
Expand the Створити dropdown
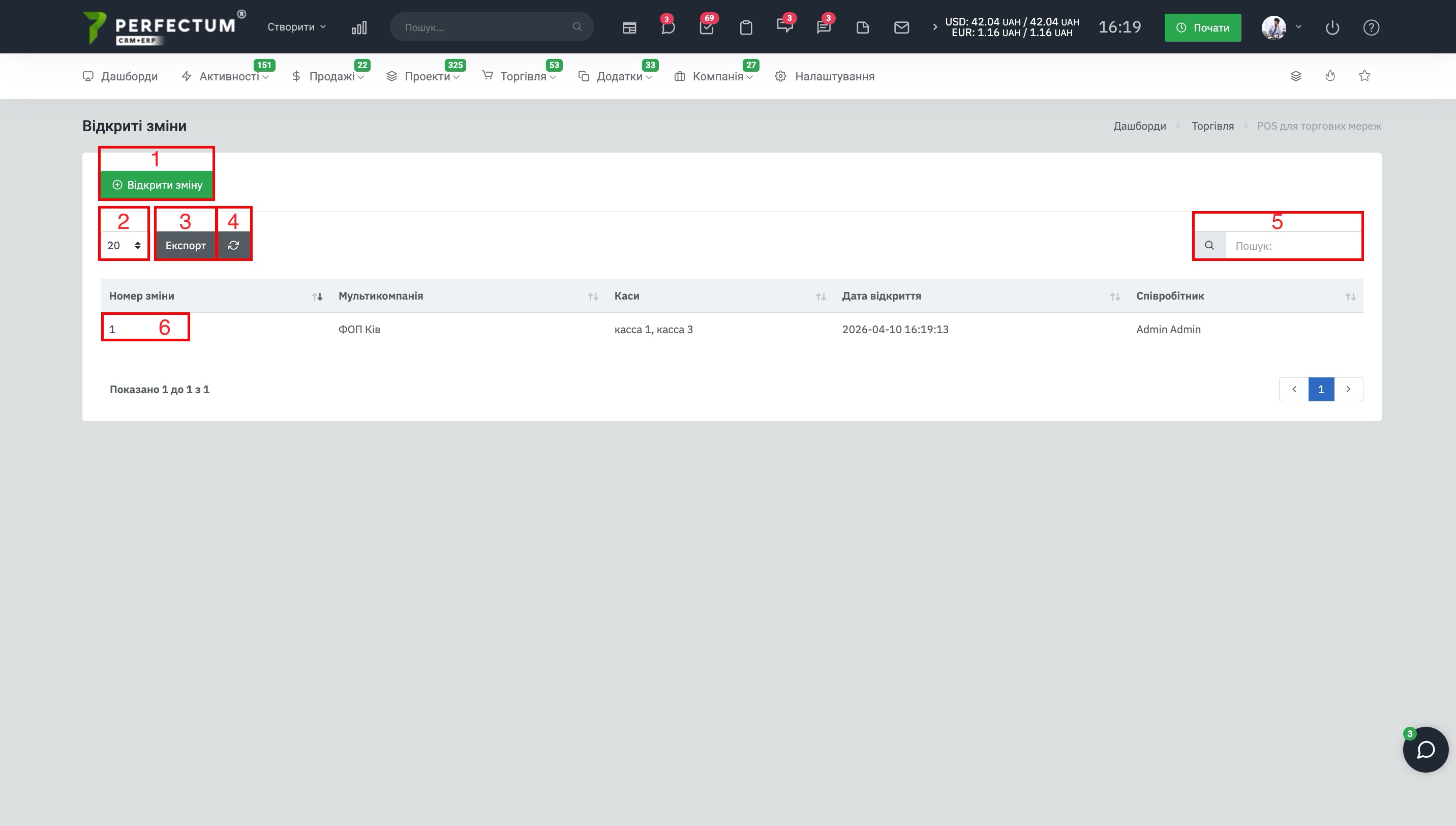[x=296, y=27]
